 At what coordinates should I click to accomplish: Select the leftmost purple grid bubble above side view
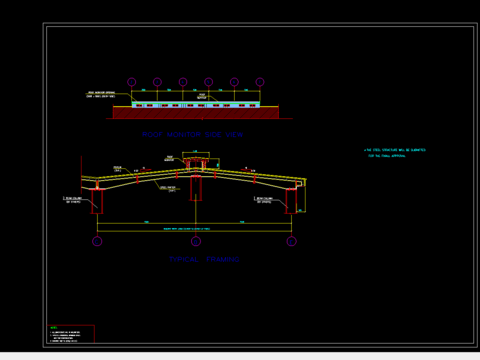point(132,82)
